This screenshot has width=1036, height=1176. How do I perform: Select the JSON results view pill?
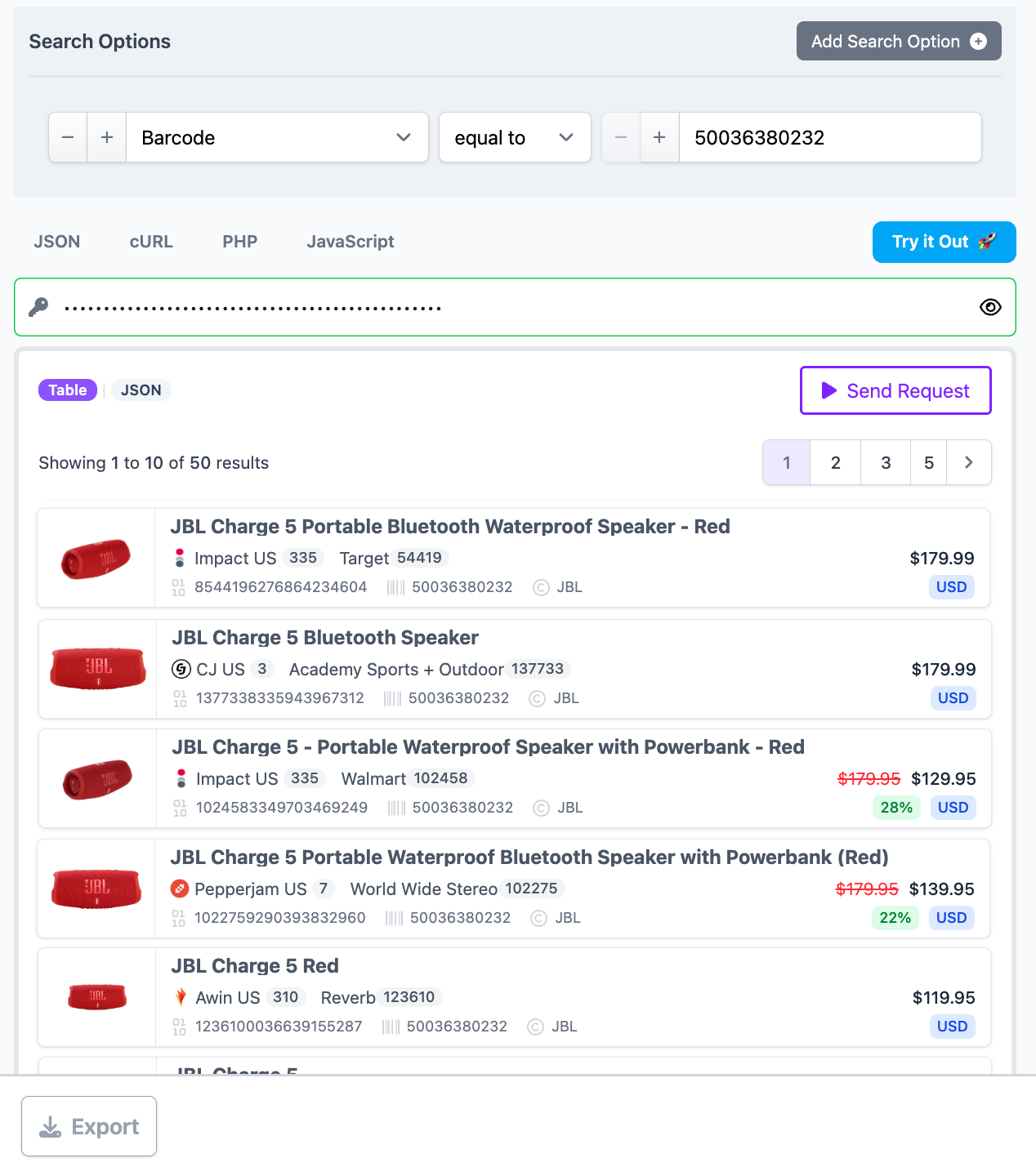click(141, 390)
